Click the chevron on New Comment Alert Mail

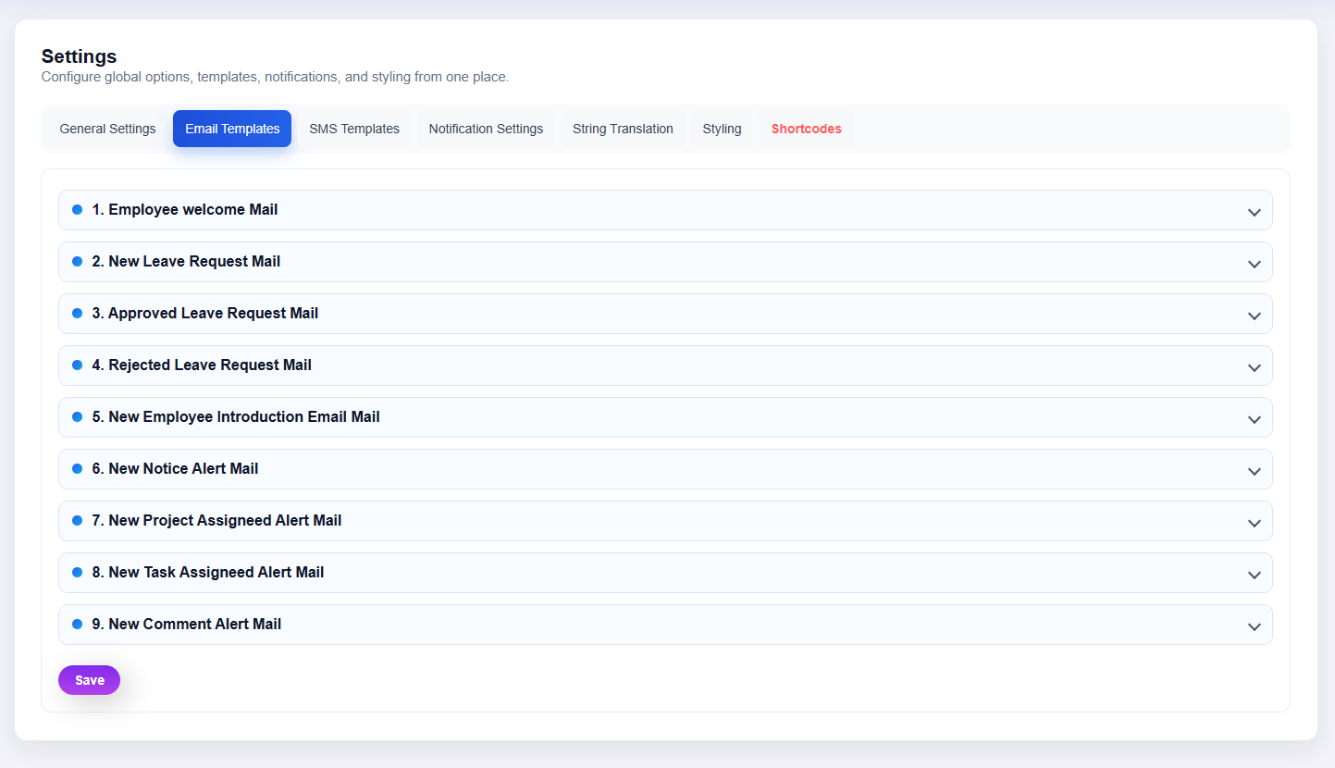(x=1254, y=627)
